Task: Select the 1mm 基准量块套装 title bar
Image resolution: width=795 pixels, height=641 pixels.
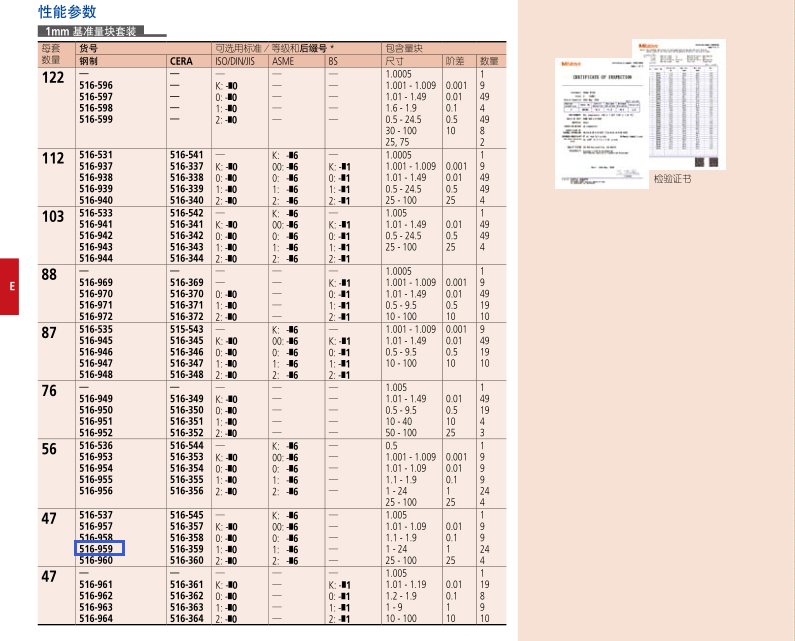Action: point(91,31)
